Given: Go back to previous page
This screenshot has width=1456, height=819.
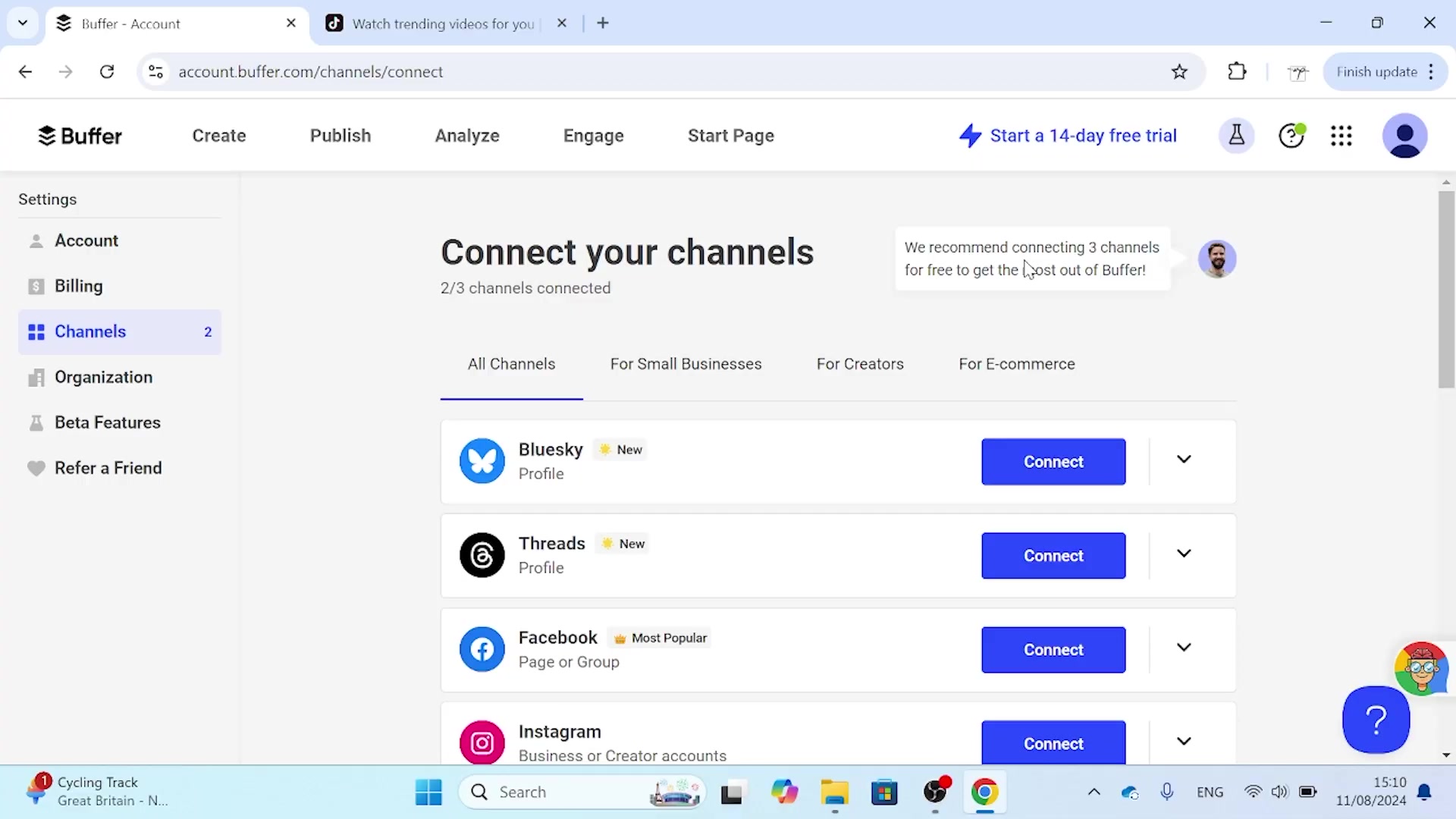Looking at the screenshot, I should click(x=25, y=72).
